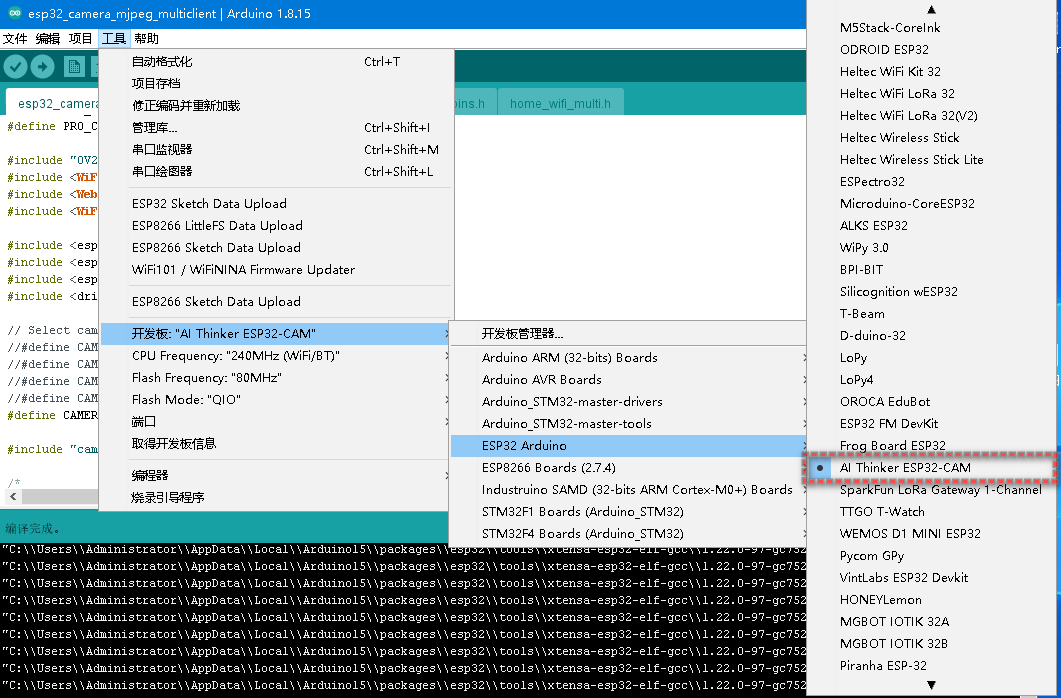The height and width of the screenshot is (698, 1061).
Task: Click the Upload arrow toolbar icon
Action: (x=43, y=66)
